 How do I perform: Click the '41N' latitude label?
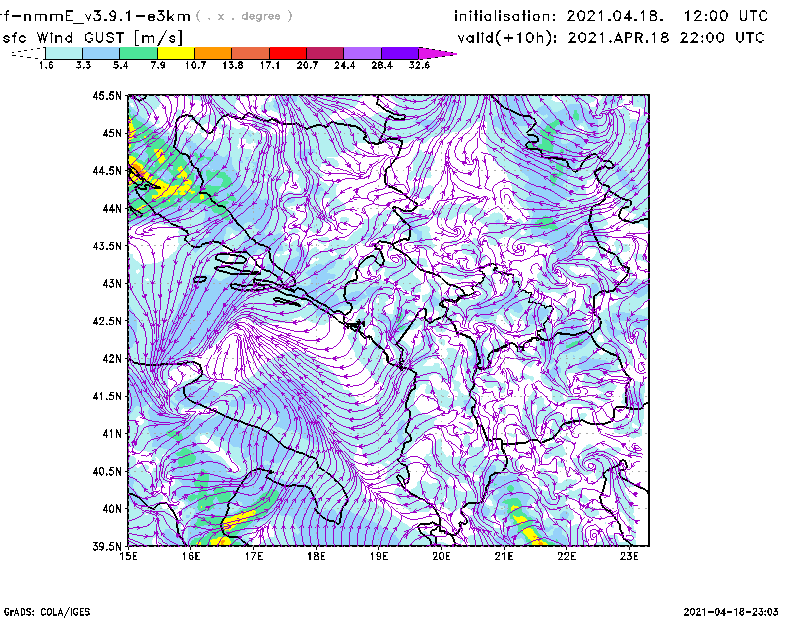pyautogui.click(x=112, y=434)
